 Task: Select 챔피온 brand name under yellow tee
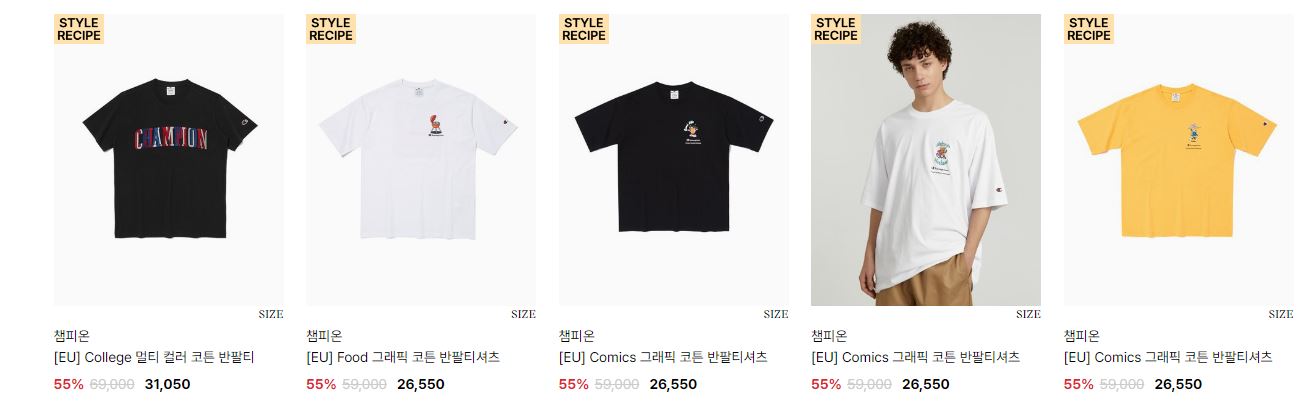coord(1082,336)
